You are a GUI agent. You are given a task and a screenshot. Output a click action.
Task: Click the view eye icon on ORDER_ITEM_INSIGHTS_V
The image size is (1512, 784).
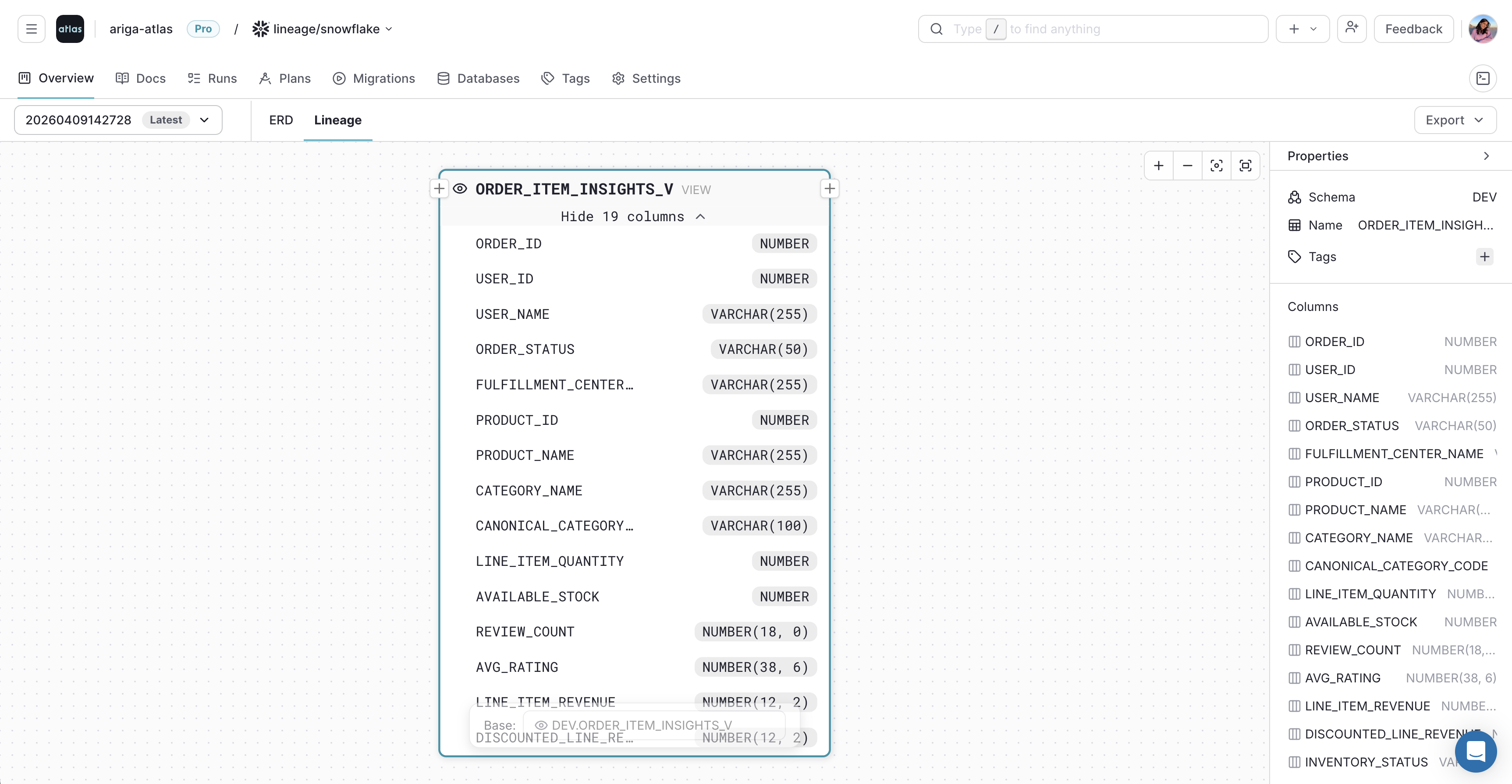click(460, 189)
